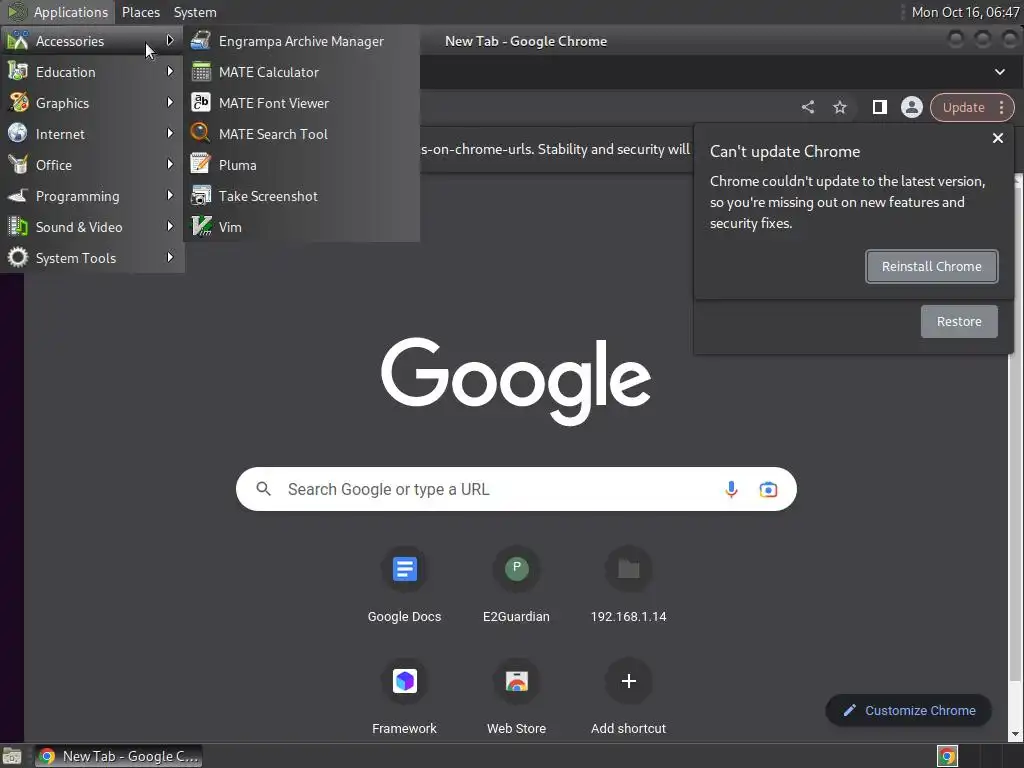Expand the Programming submenu arrow
This screenshot has height=768, width=1024.
tap(170, 195)
